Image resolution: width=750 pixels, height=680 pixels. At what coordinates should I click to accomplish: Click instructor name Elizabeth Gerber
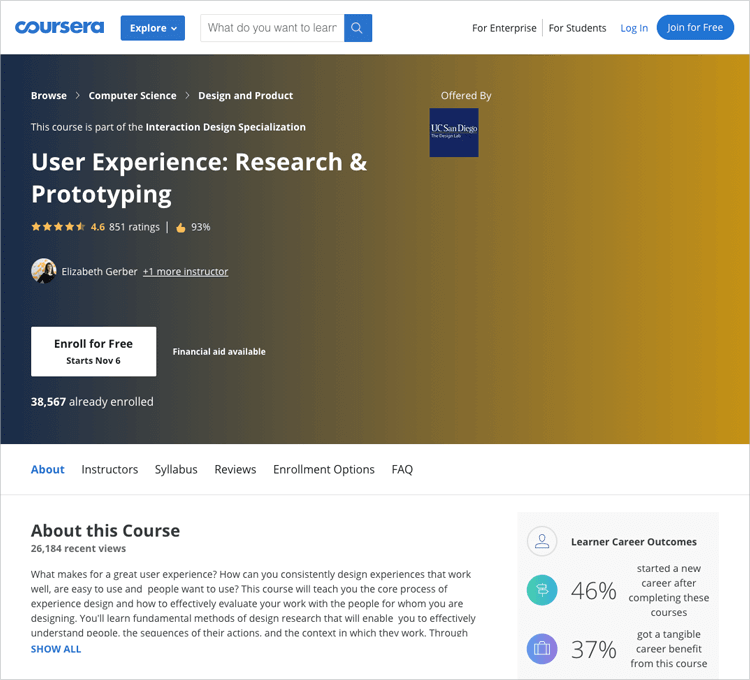click(x=99, y=272)
